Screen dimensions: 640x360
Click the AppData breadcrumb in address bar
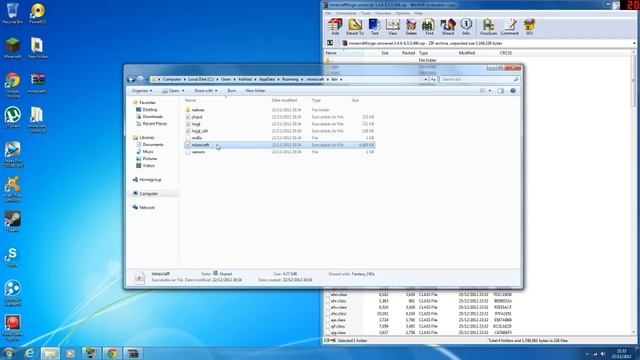(267, 79)
